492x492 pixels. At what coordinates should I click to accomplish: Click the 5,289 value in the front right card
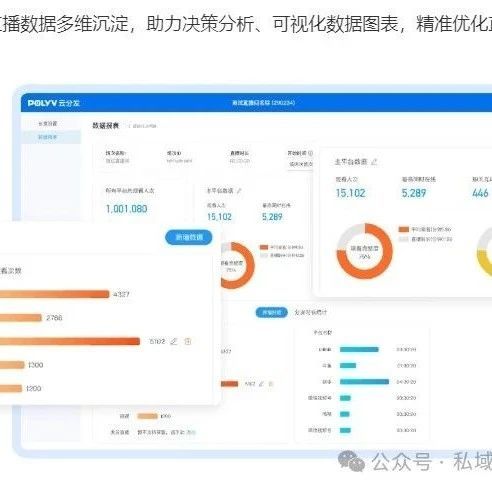[414, 193]
